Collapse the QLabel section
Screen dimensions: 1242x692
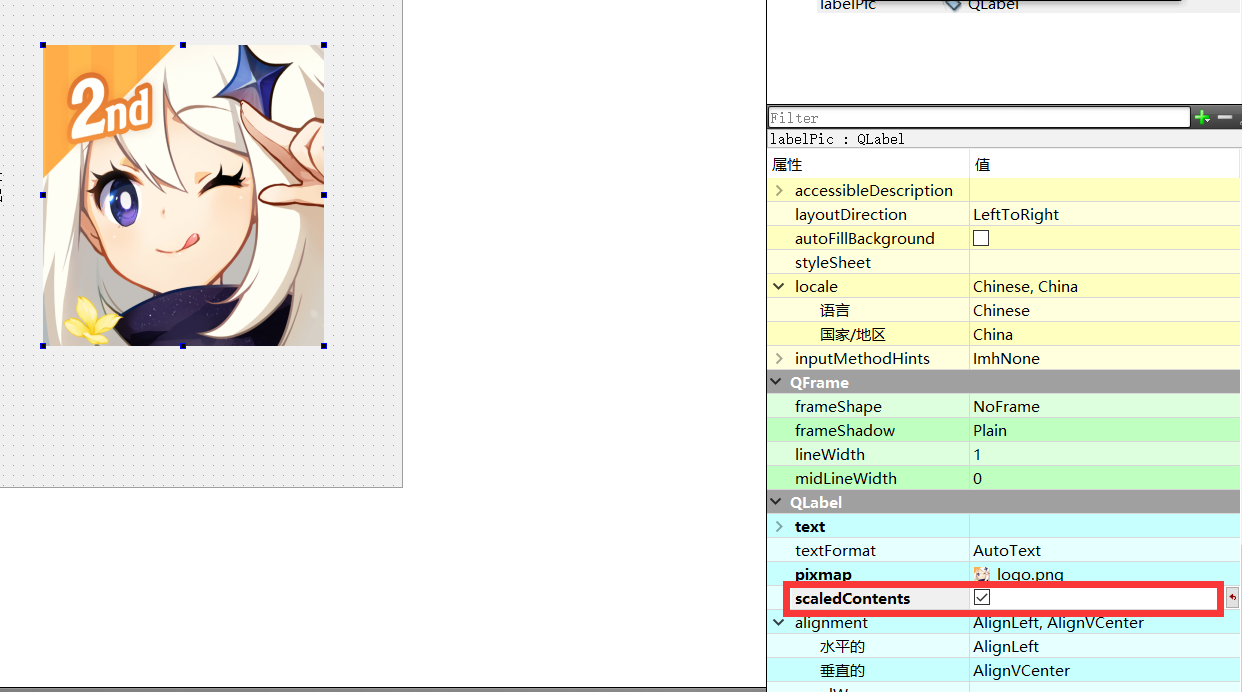pyautogui.click(x=776, y=502)
